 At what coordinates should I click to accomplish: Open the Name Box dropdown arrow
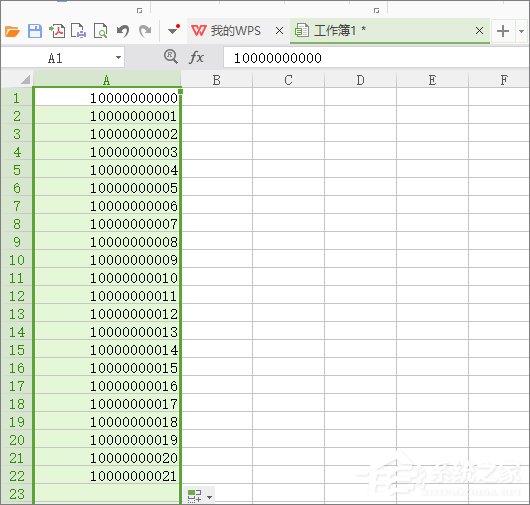pyautogui.click(x=118, y=57)
